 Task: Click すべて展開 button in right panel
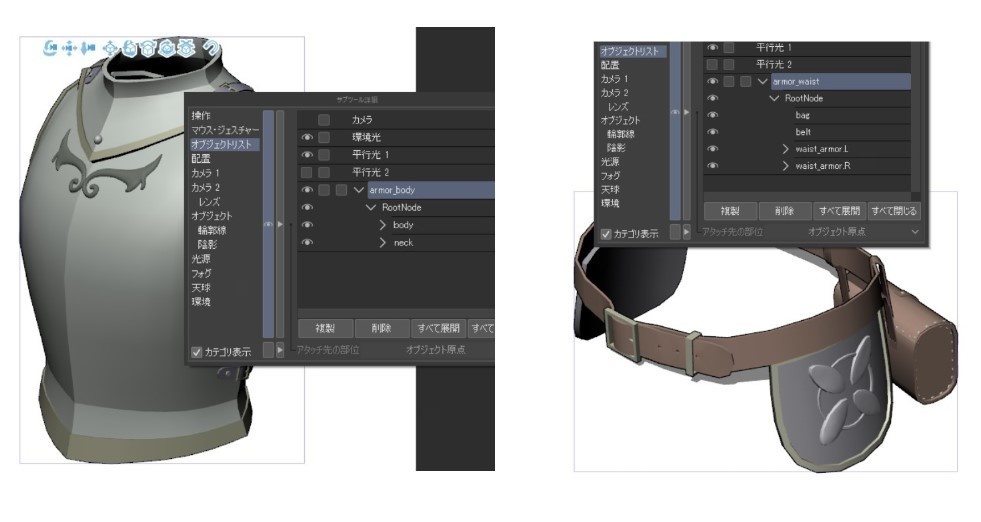[x=840, y=211]
